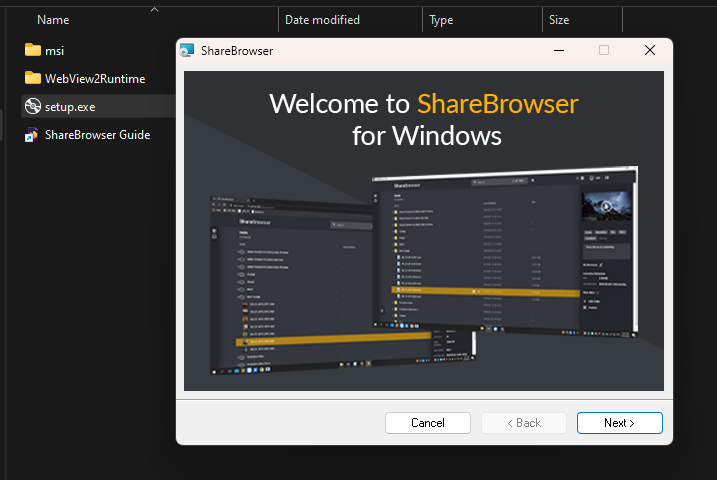Image resolution: width=717 pixels, height=480 pixels.
Task: Select the ShareBrowser Guide file name
Action: 97,134
